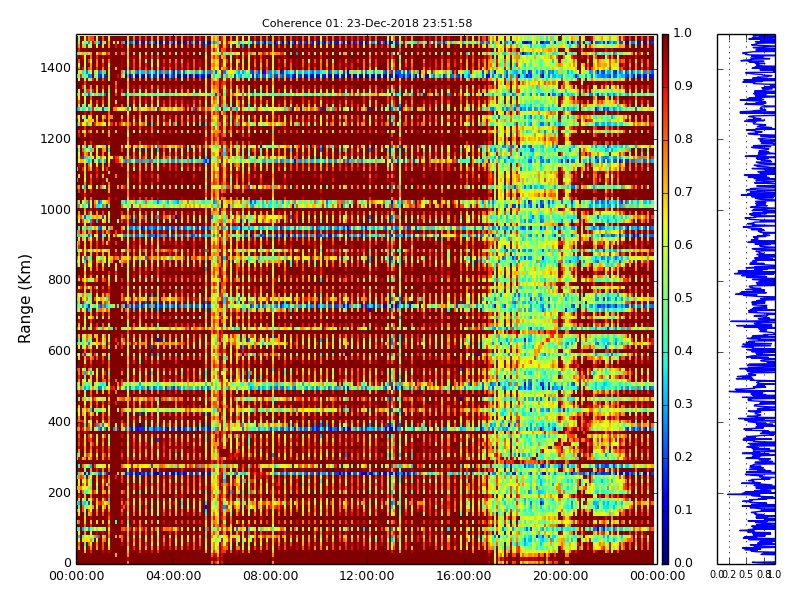Click the 20:00:00 time axis label
This screenshot has height=600, width=800.
[561, 576]
